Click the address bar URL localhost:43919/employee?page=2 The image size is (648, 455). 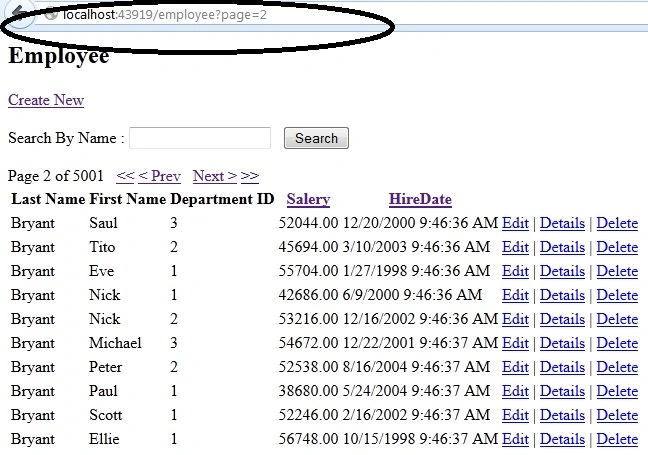pos(164,14)
